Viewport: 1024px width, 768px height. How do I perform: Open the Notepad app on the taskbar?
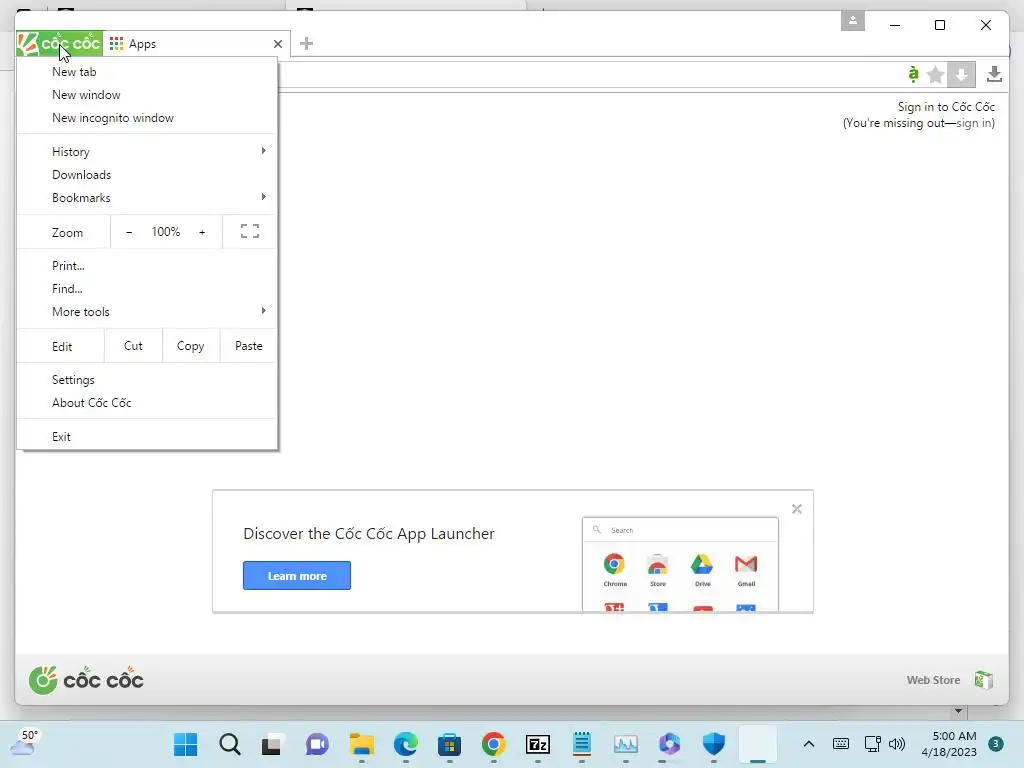click(x=581, y=744)
